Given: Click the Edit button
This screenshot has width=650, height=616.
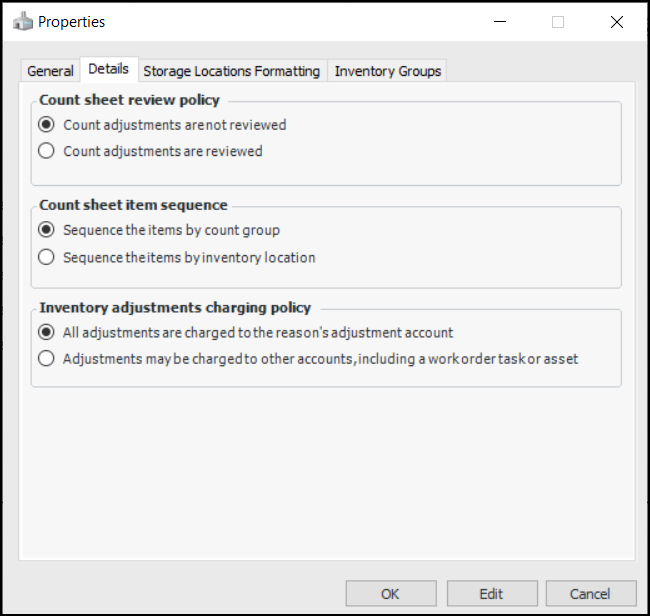Looking at the screenshot, I should pyautogui.click(x=491, y=594).
